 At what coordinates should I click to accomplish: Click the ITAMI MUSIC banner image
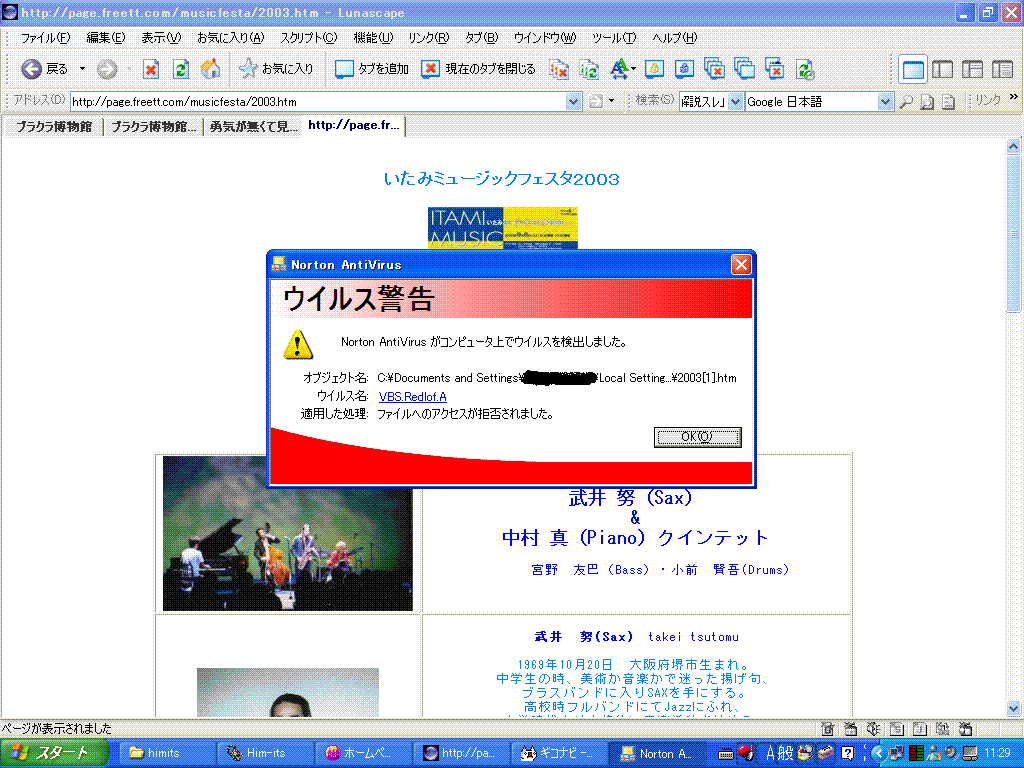[x=503, y=228]
